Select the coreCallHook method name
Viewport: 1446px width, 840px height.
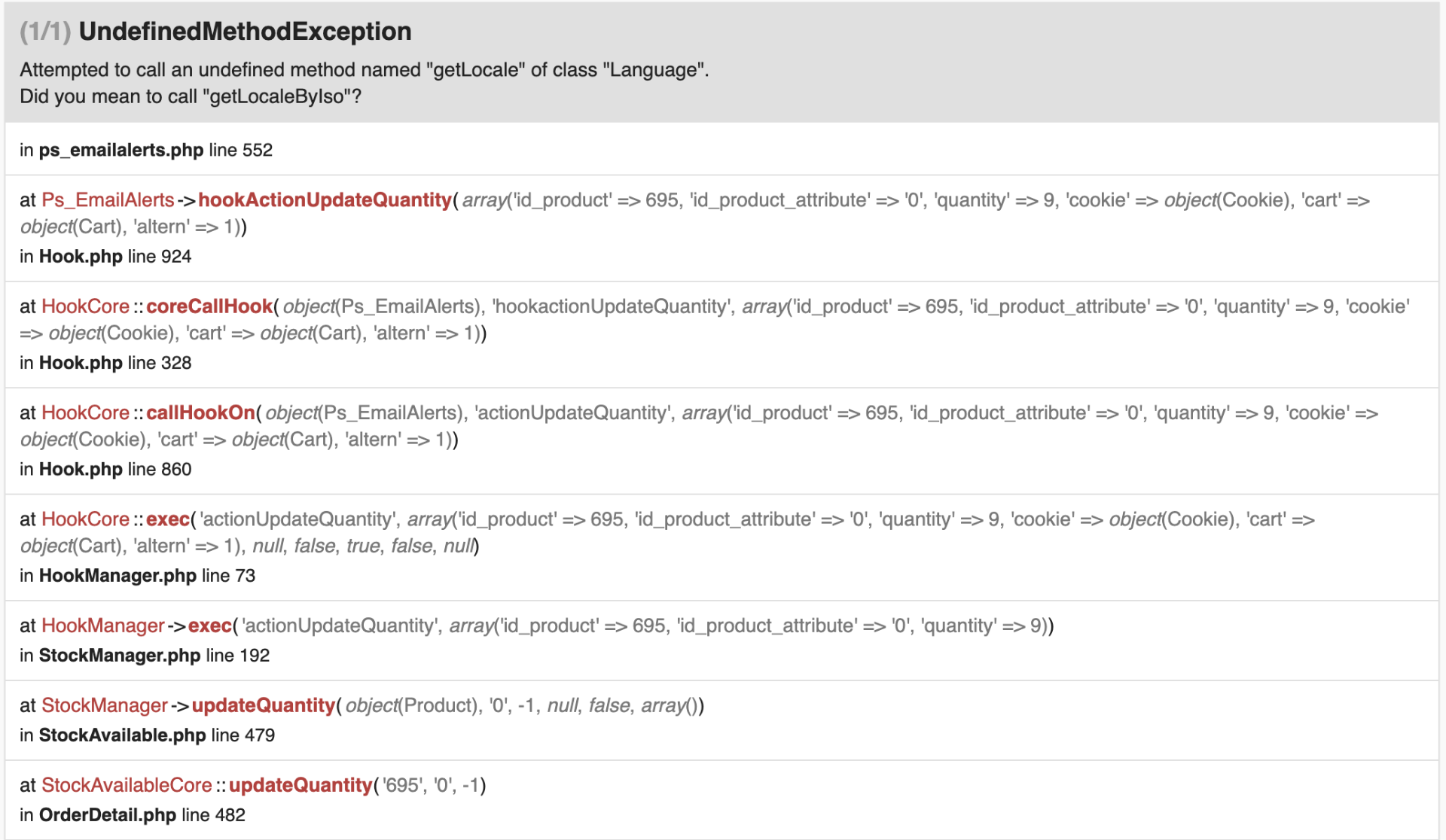pyautogui.click(x=209, y=306)
